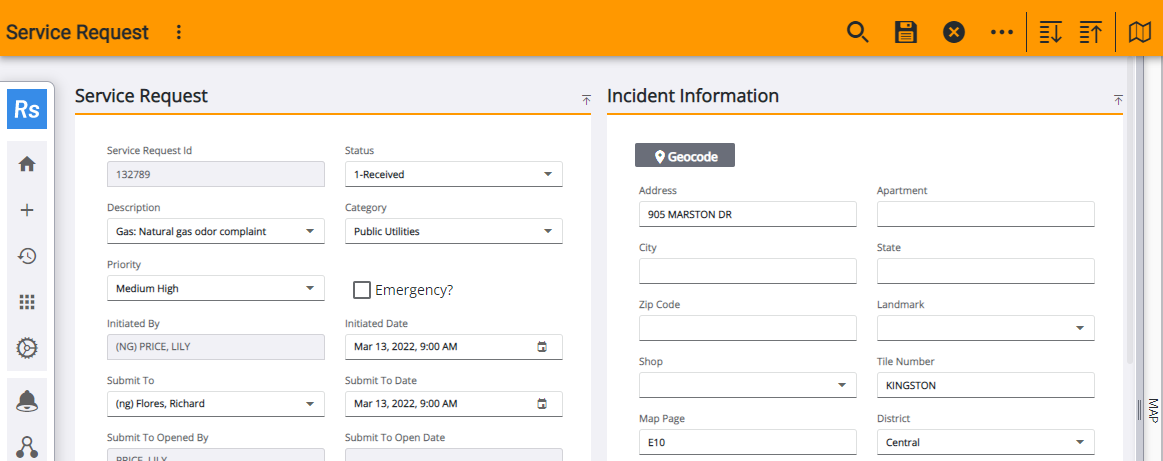Click the Incident Information section heading
Viewport: 1163px width, 461px height.
[x=693, y=96]
